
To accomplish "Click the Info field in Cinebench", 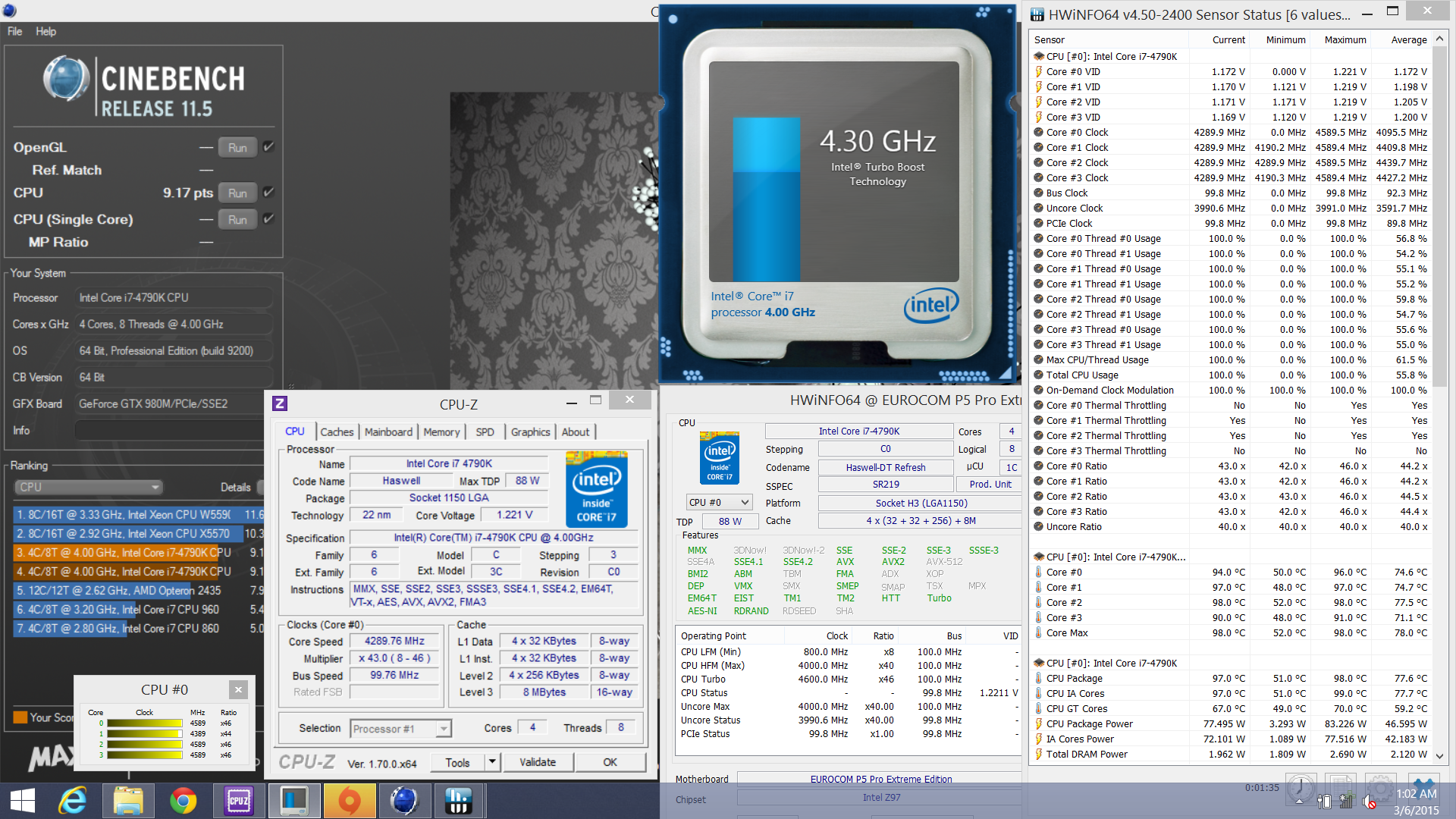I will [x=170, y=430].
